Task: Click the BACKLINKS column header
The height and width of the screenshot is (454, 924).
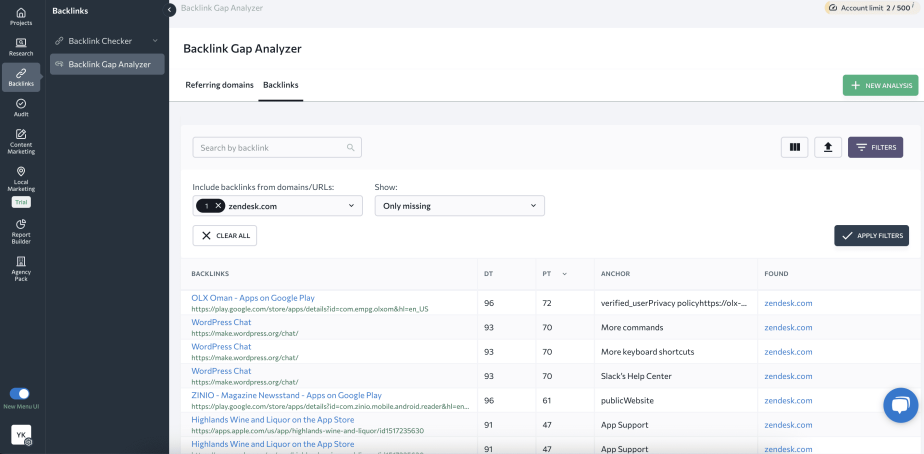Action: click(x=210, y=274)
